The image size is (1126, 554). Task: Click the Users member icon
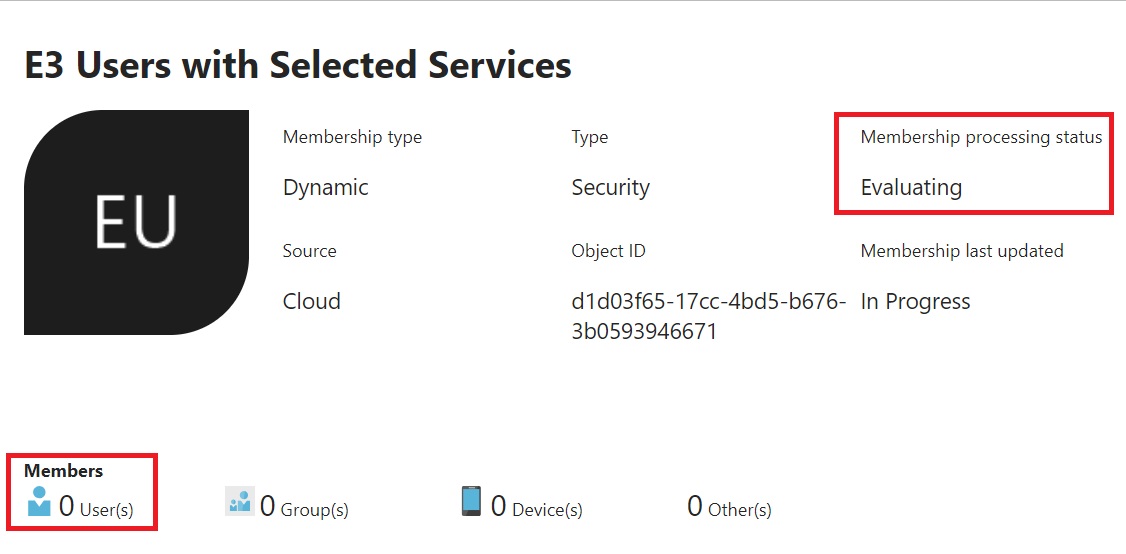(39, 501)
